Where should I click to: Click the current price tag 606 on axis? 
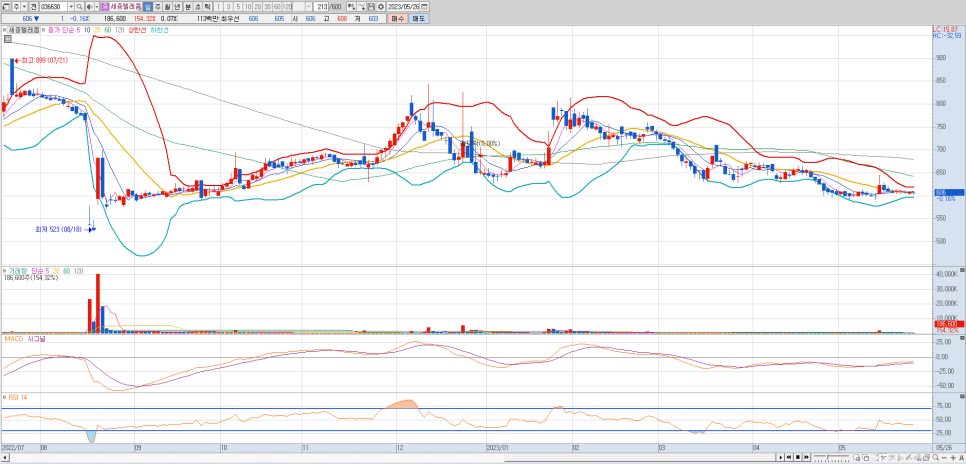[949, 192]
